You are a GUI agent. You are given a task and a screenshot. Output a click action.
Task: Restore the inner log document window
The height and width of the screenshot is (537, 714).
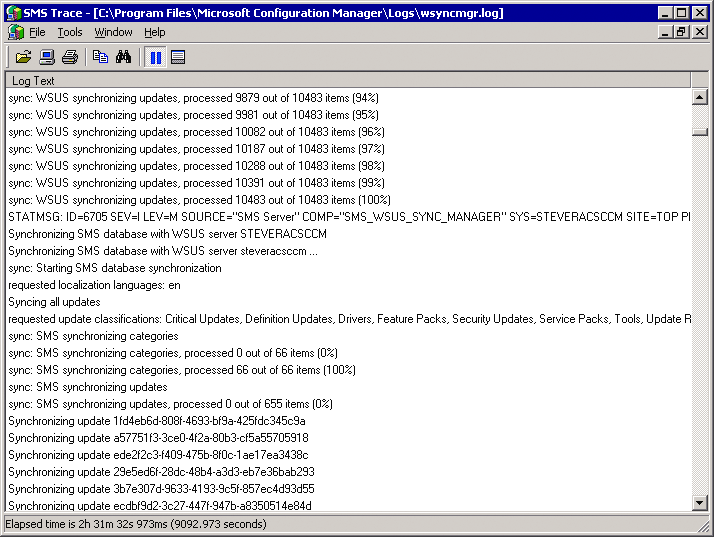tap(682, 32)
